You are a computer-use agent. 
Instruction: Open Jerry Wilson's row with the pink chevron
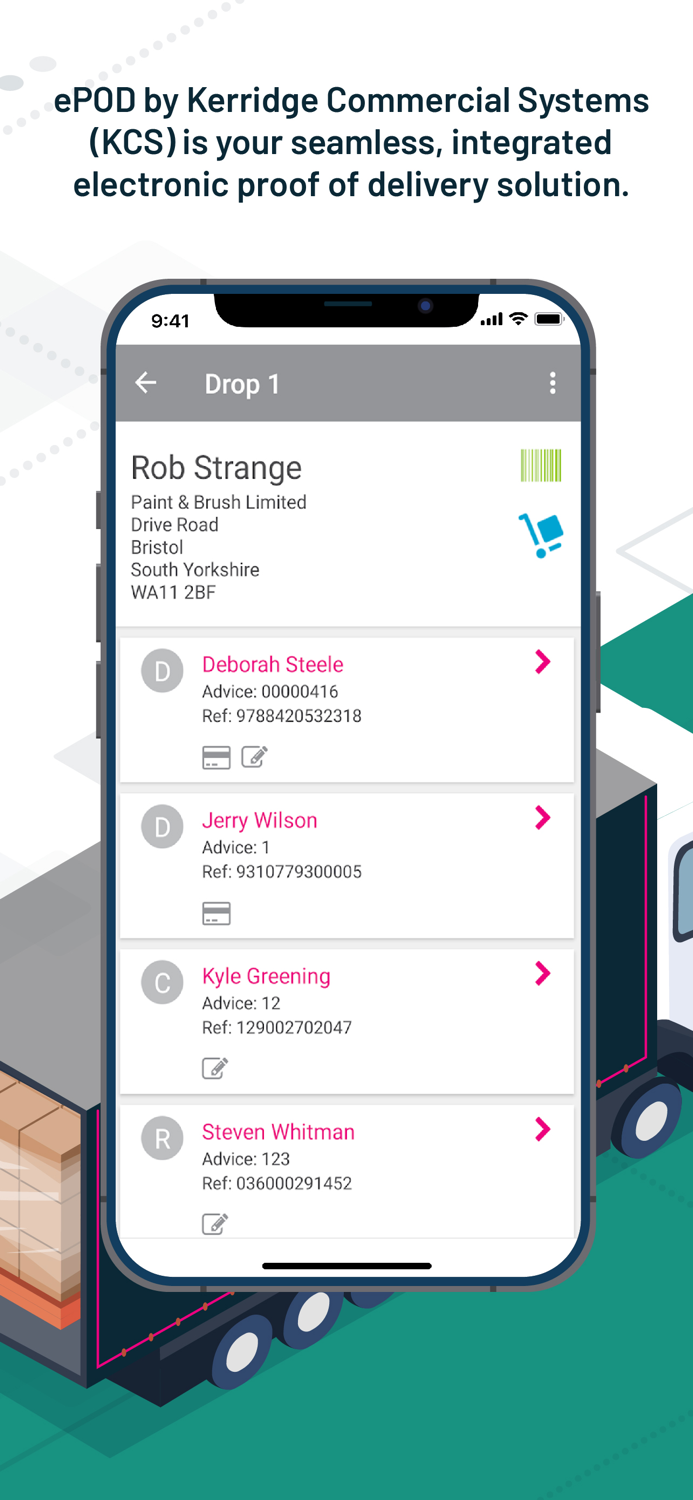click(543, 818)
